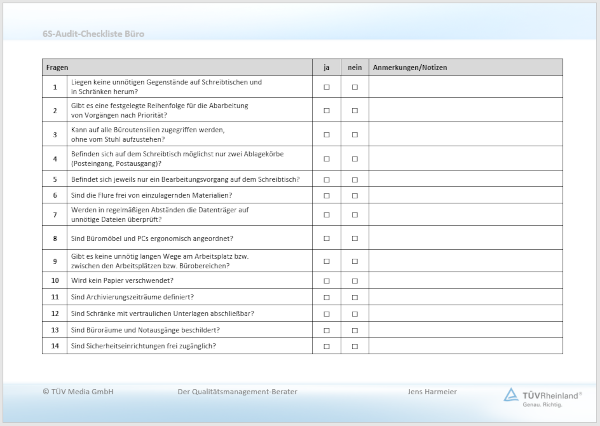Tick 'ja' for question 3 about Büroutensilien
This screenshot has width=600, height=426.
[326, 134]
